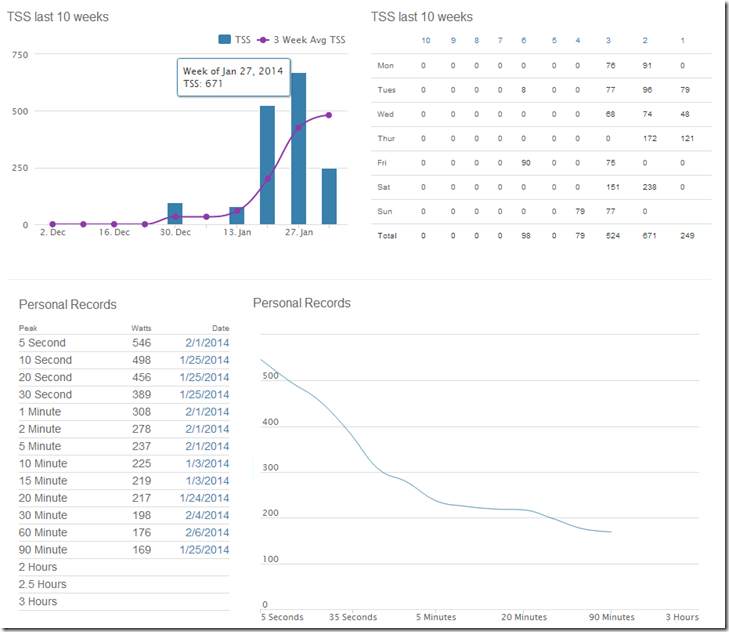Select purple average point at 2. Dec
Image resolution: width=729 pixels, height=632 pixels.
pyautogui.click(x=53, y=224)
